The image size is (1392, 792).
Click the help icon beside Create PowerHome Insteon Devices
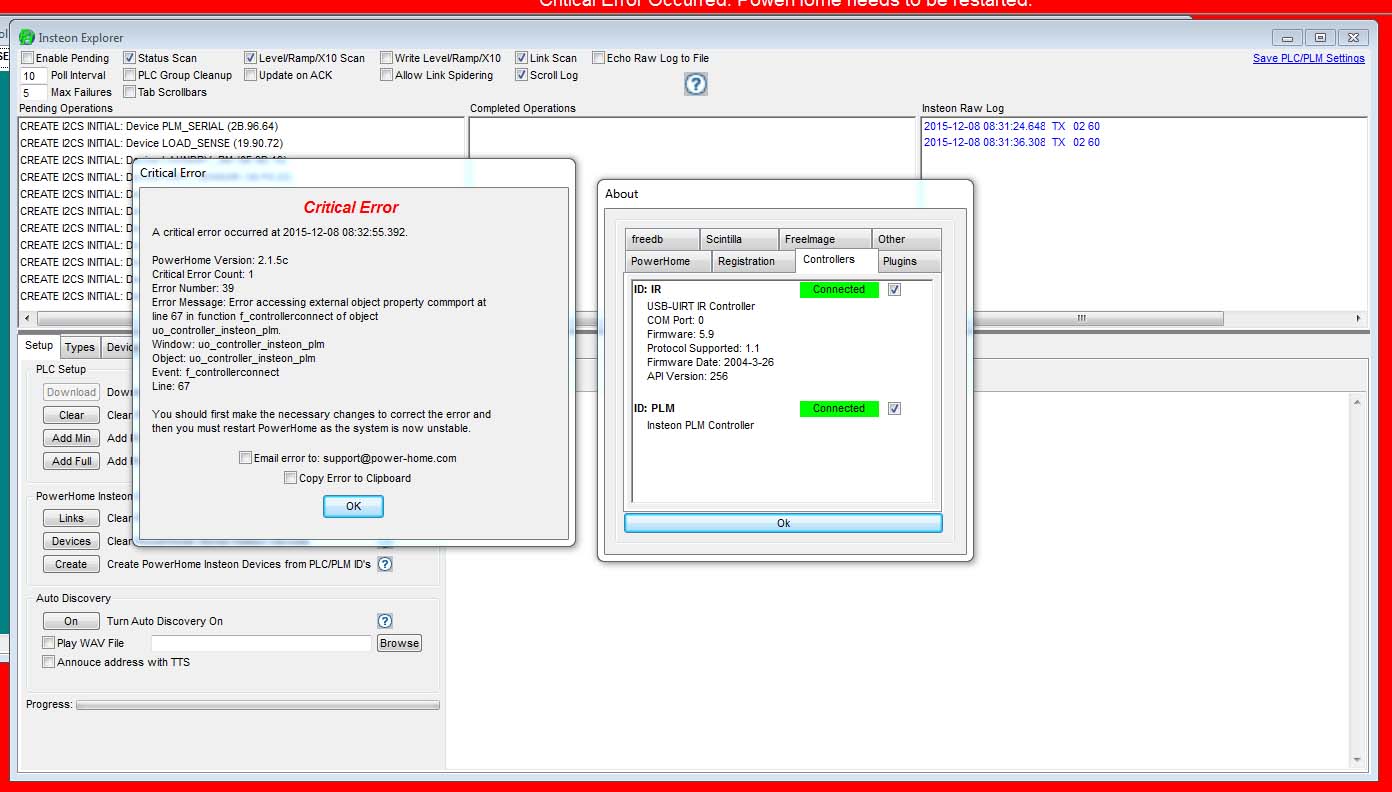385,564
